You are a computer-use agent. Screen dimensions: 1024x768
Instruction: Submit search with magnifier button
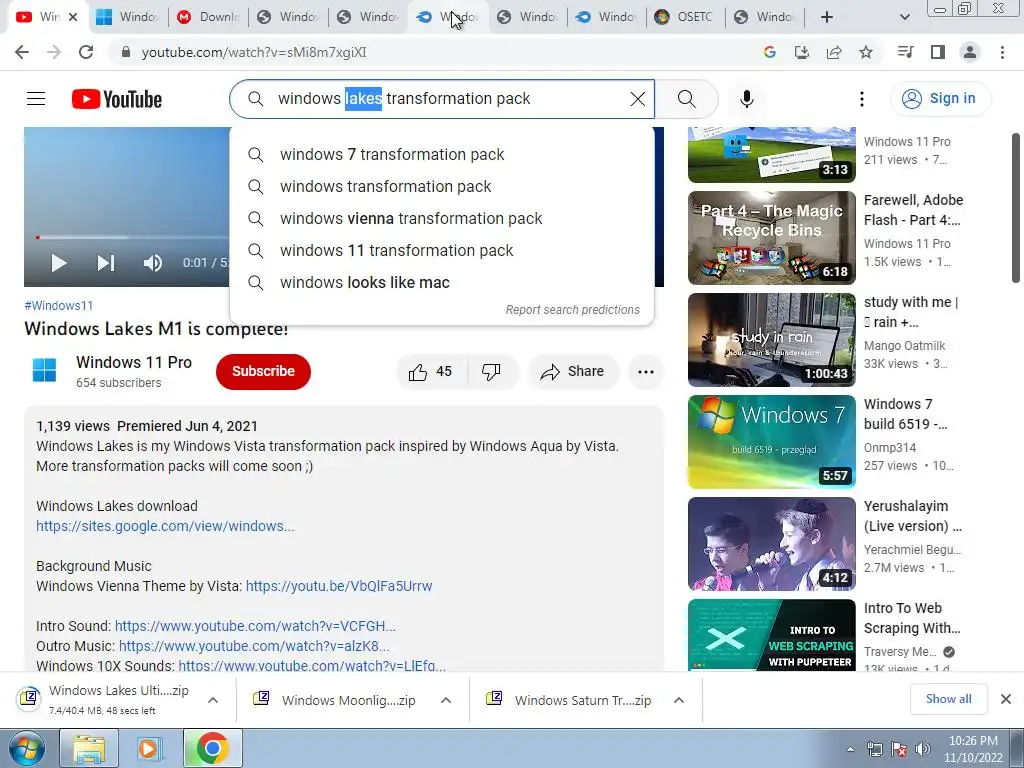coord(686,99)
